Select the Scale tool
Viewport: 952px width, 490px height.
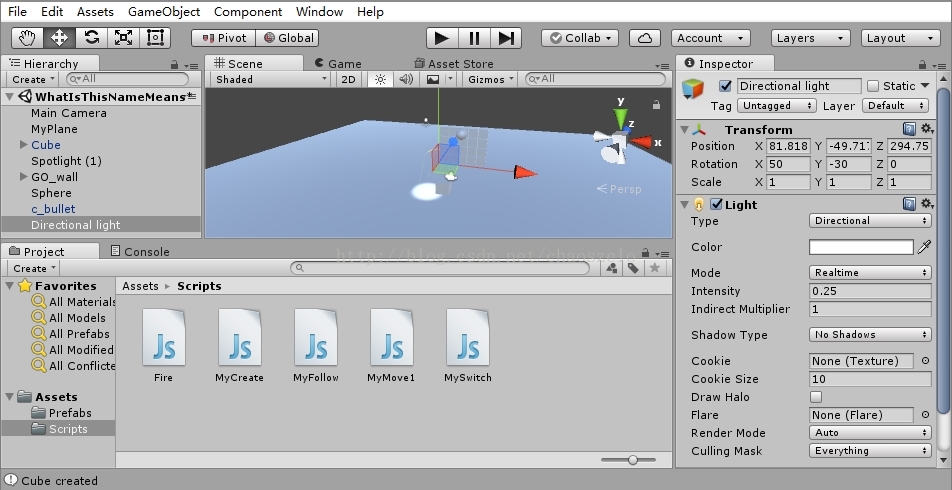124,38
